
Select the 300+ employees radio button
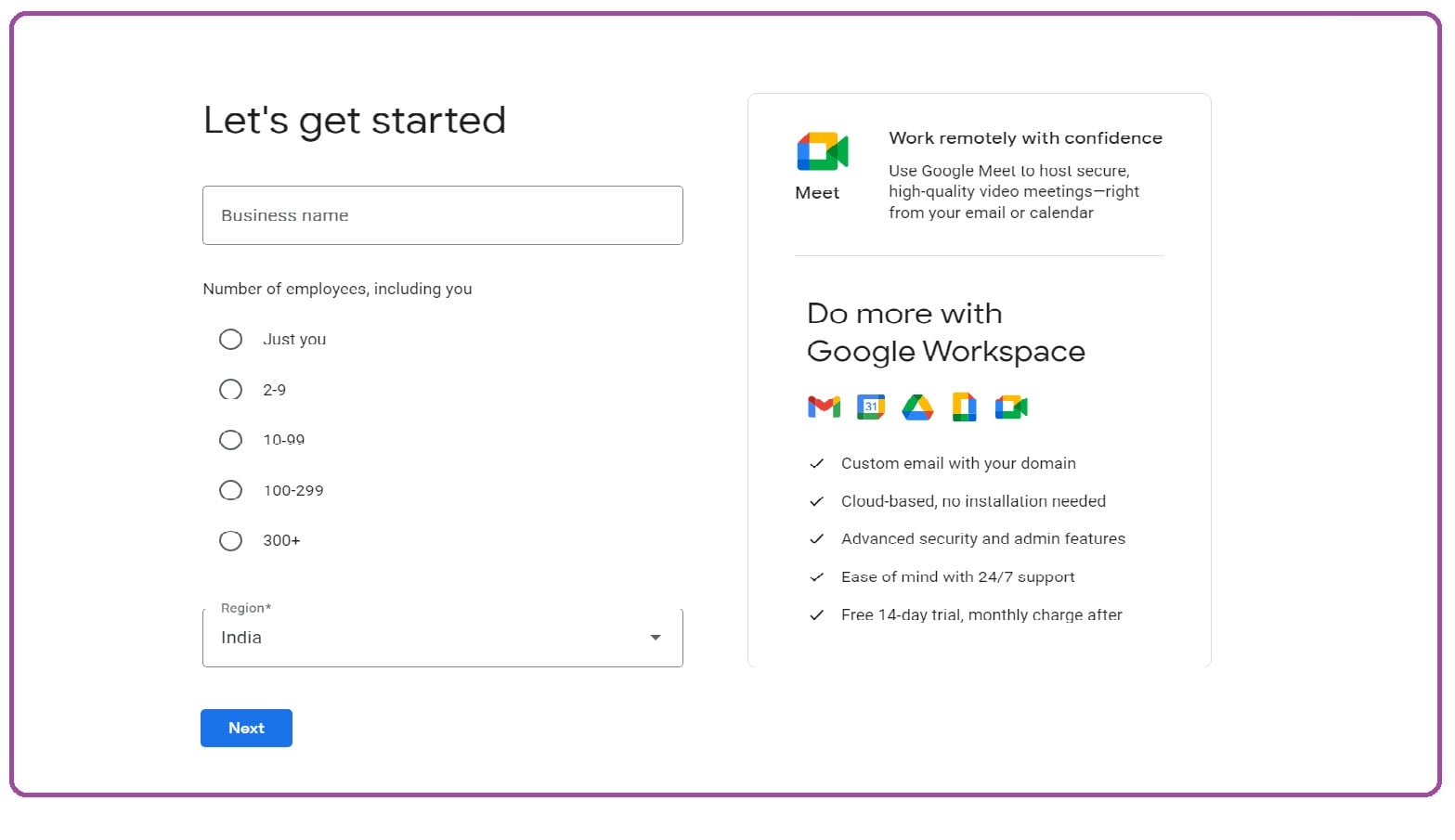click(230, 540)
